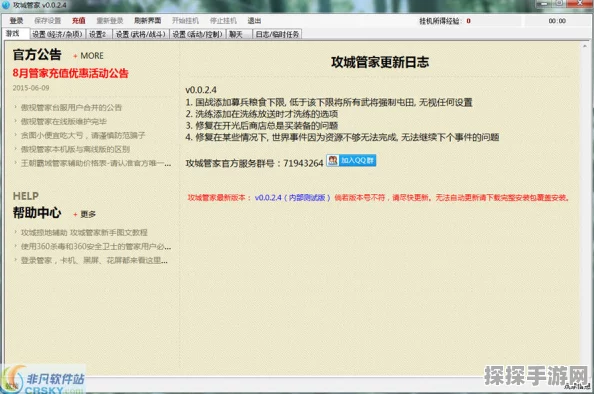Open 攻城管家新手图文教程 help article
Viewport: 594px width, 394px height.
[84, 232]
